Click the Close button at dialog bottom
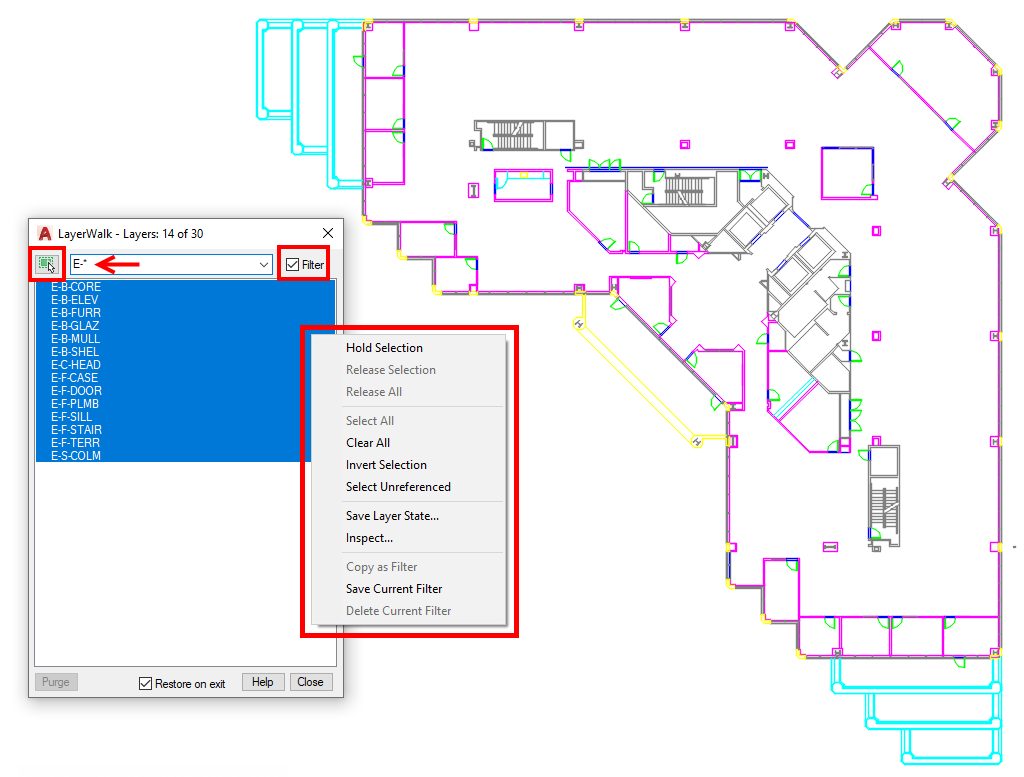The height and width of the screenshot is (777, 1024). [310, 682]
